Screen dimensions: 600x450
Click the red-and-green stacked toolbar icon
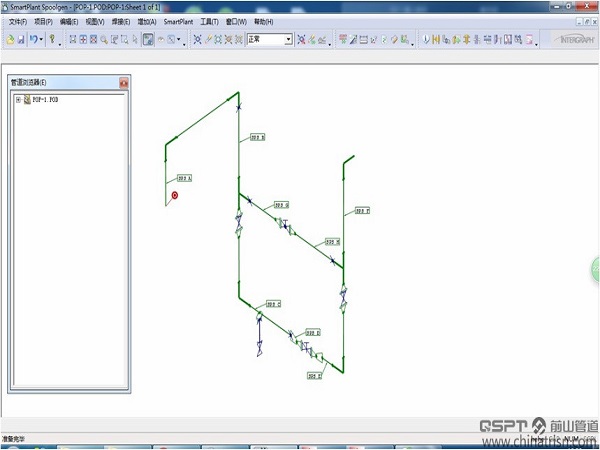(343, 39)
